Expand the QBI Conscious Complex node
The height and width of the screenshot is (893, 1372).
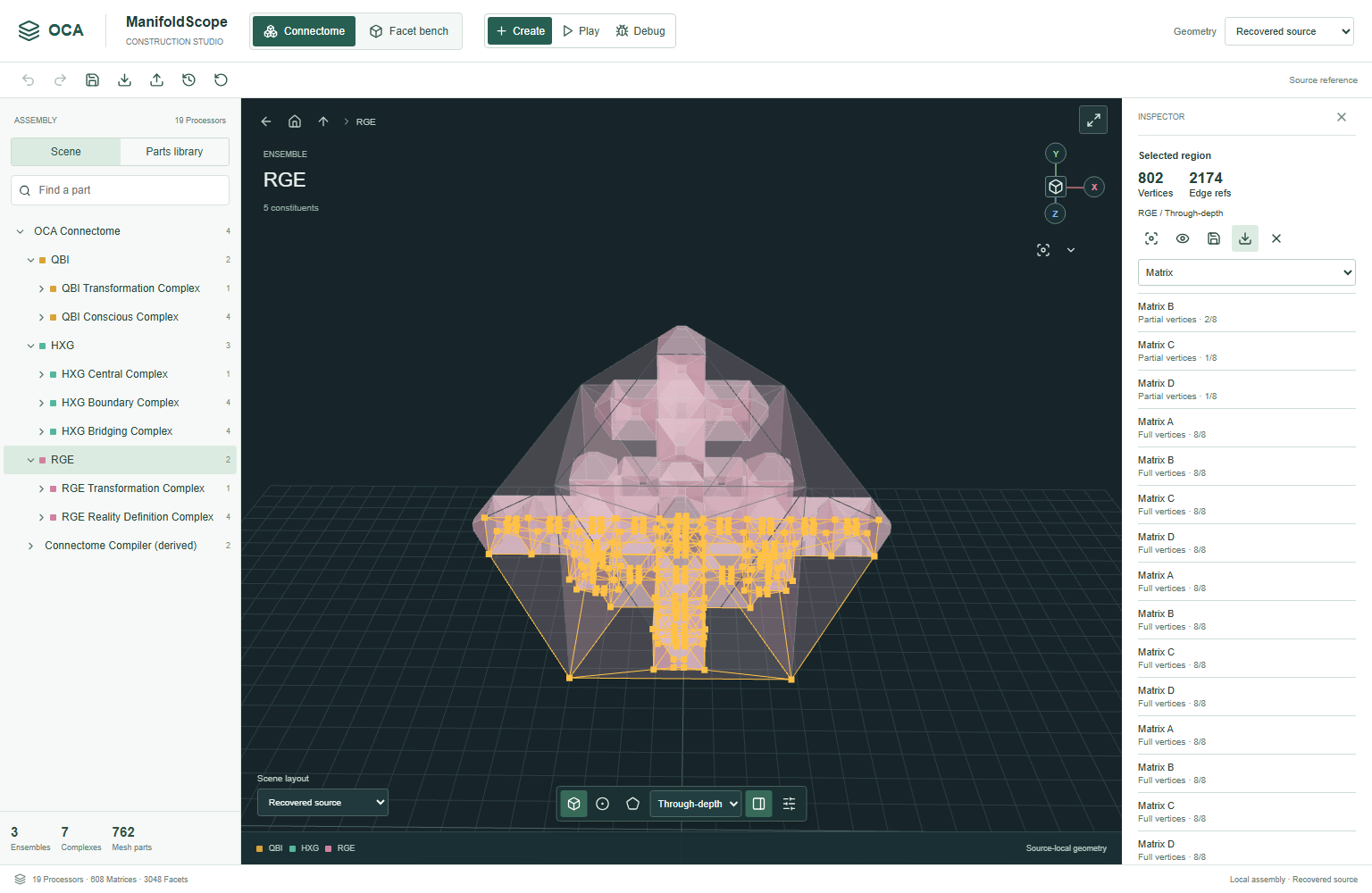click(41, 317)
